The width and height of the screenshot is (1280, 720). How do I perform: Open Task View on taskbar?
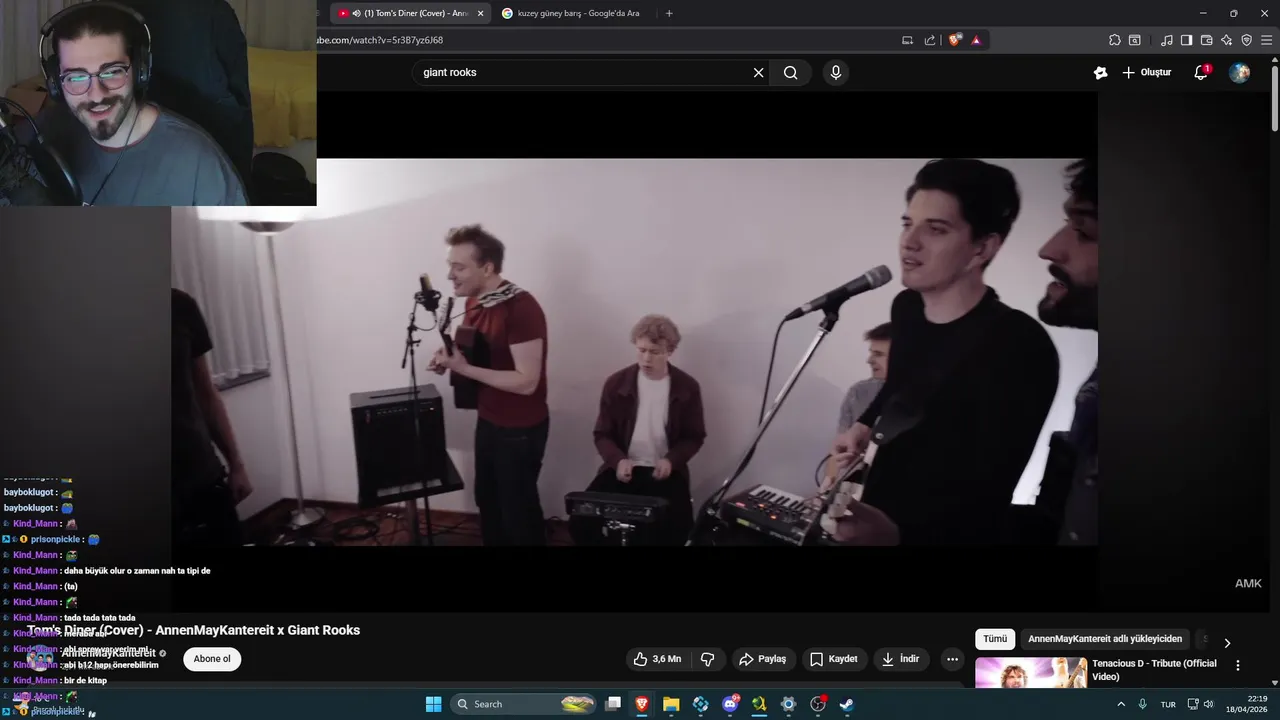point(613,704)
